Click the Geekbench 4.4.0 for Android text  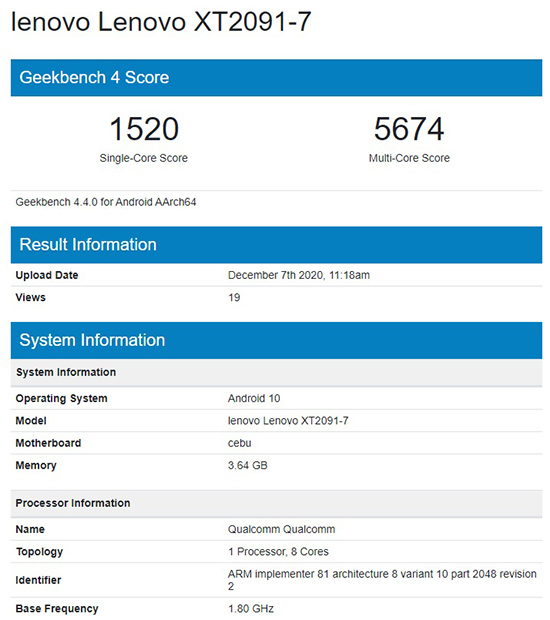point(106,202)
